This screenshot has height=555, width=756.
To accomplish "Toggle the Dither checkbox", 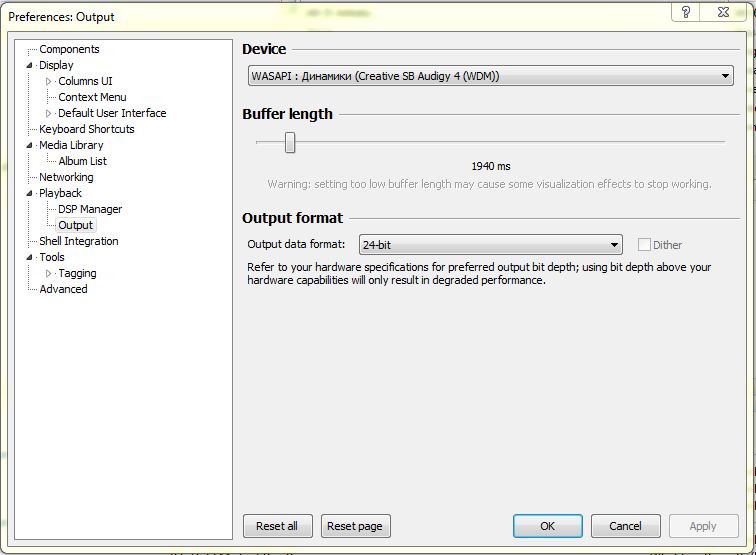I will [x=644, y=244].
